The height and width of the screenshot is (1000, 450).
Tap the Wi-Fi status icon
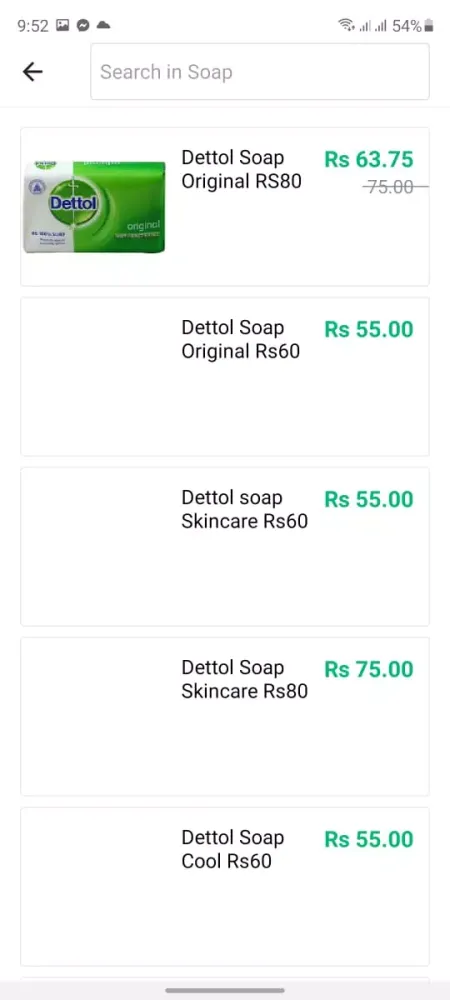tap(346, 26)
